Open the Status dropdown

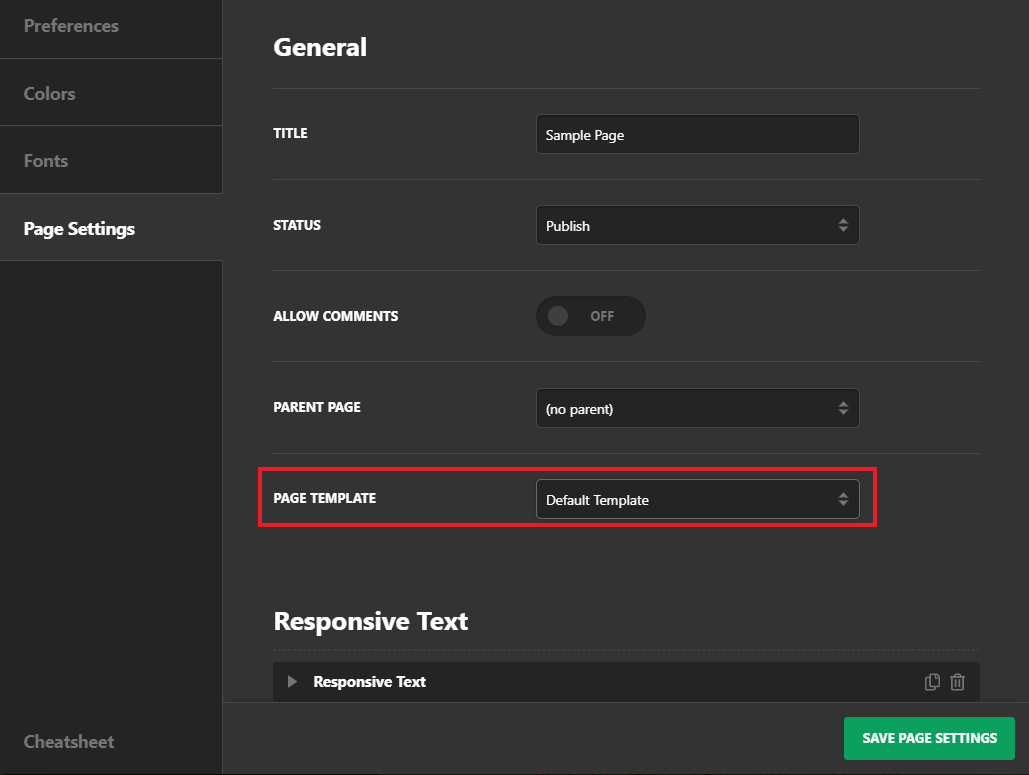[698, 225]
